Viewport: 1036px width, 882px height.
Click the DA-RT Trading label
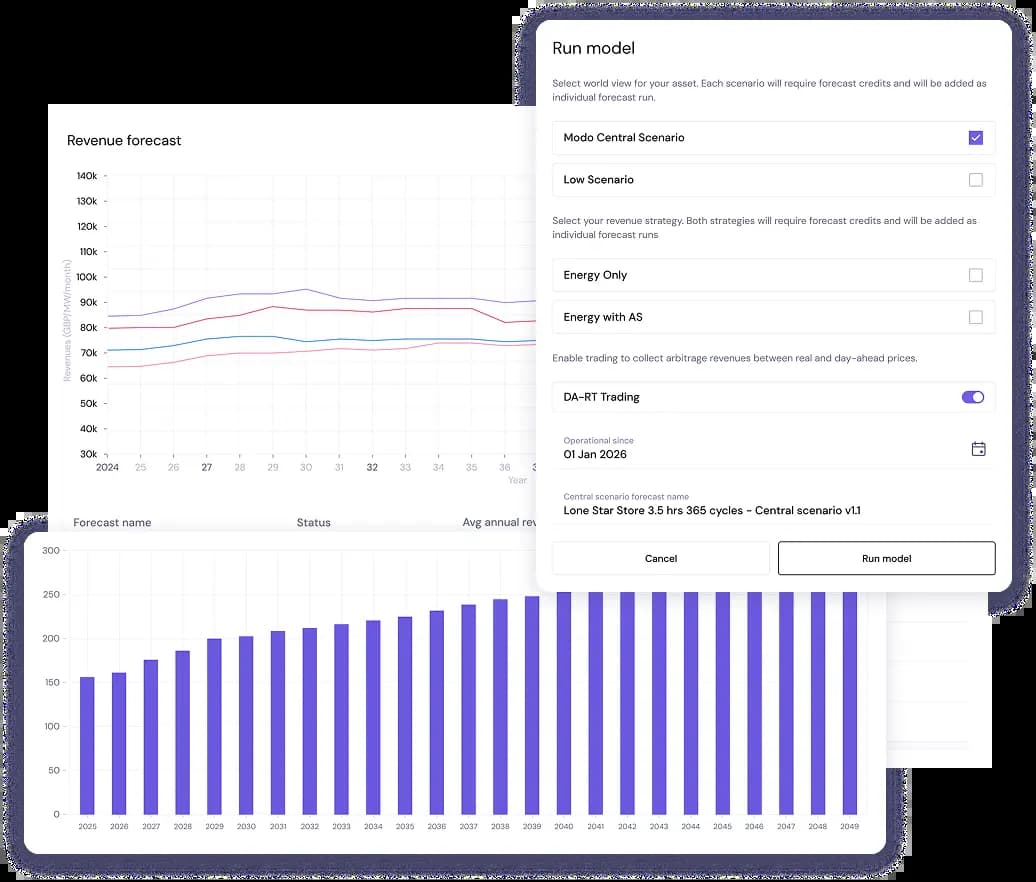[x=601, y=397]
